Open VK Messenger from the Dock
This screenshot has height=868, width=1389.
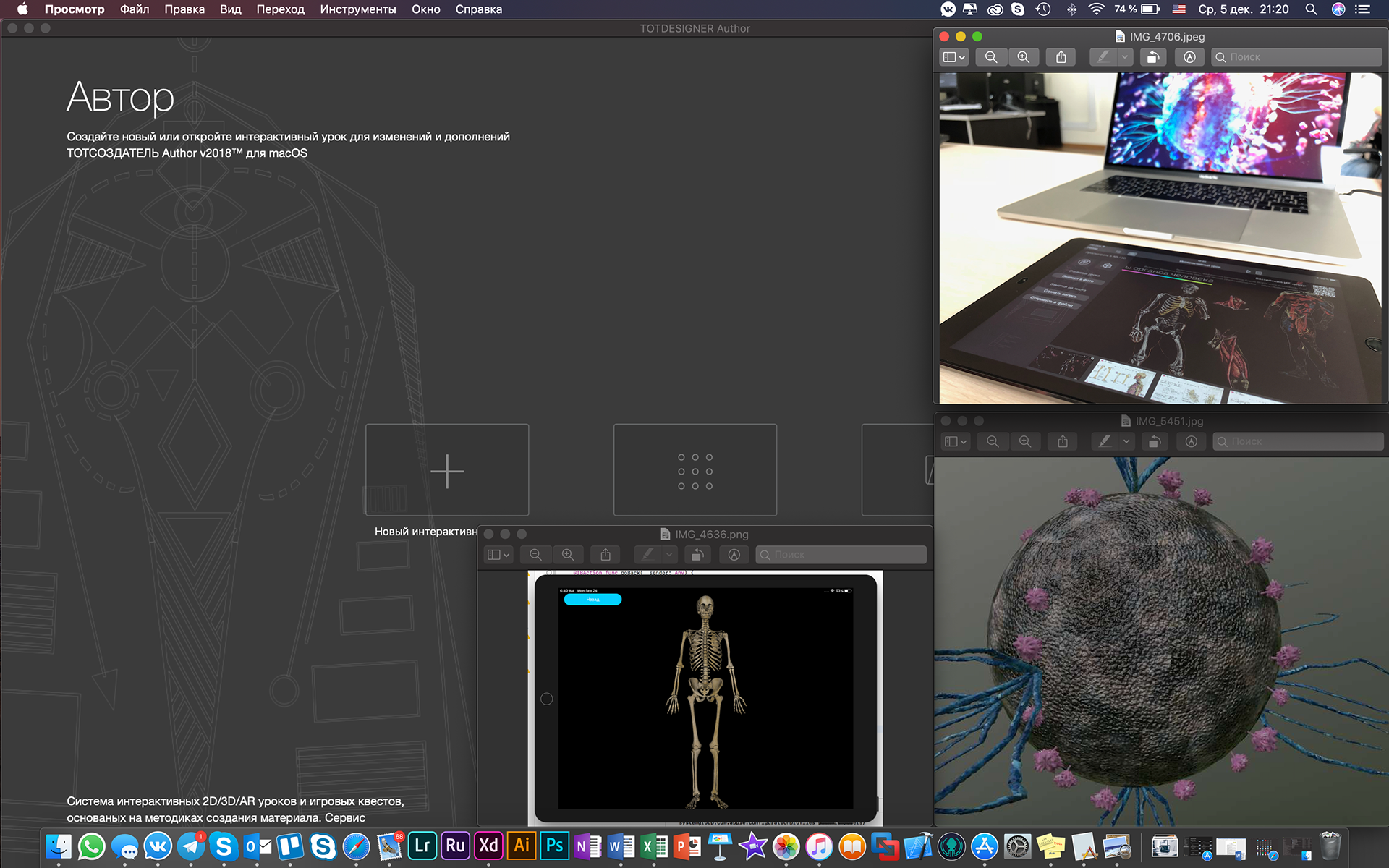tap(158, 846)
